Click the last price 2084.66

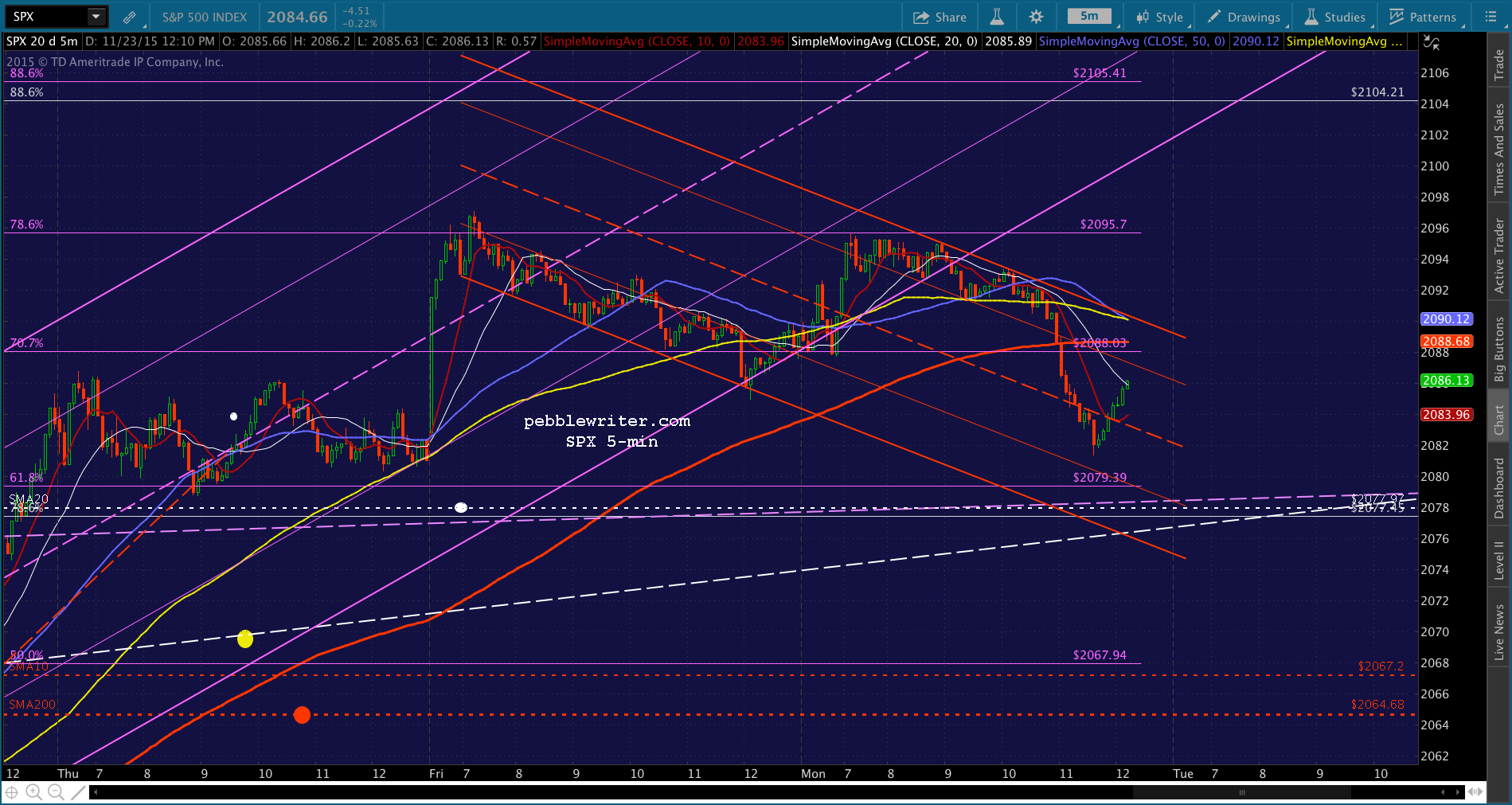pyautogui.click(x=297, y=17)
